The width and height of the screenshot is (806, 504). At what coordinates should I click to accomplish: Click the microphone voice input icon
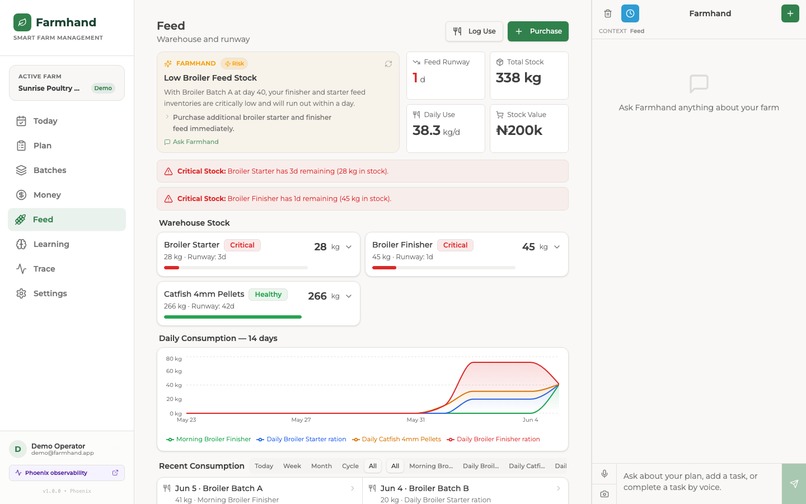point(604,474)
